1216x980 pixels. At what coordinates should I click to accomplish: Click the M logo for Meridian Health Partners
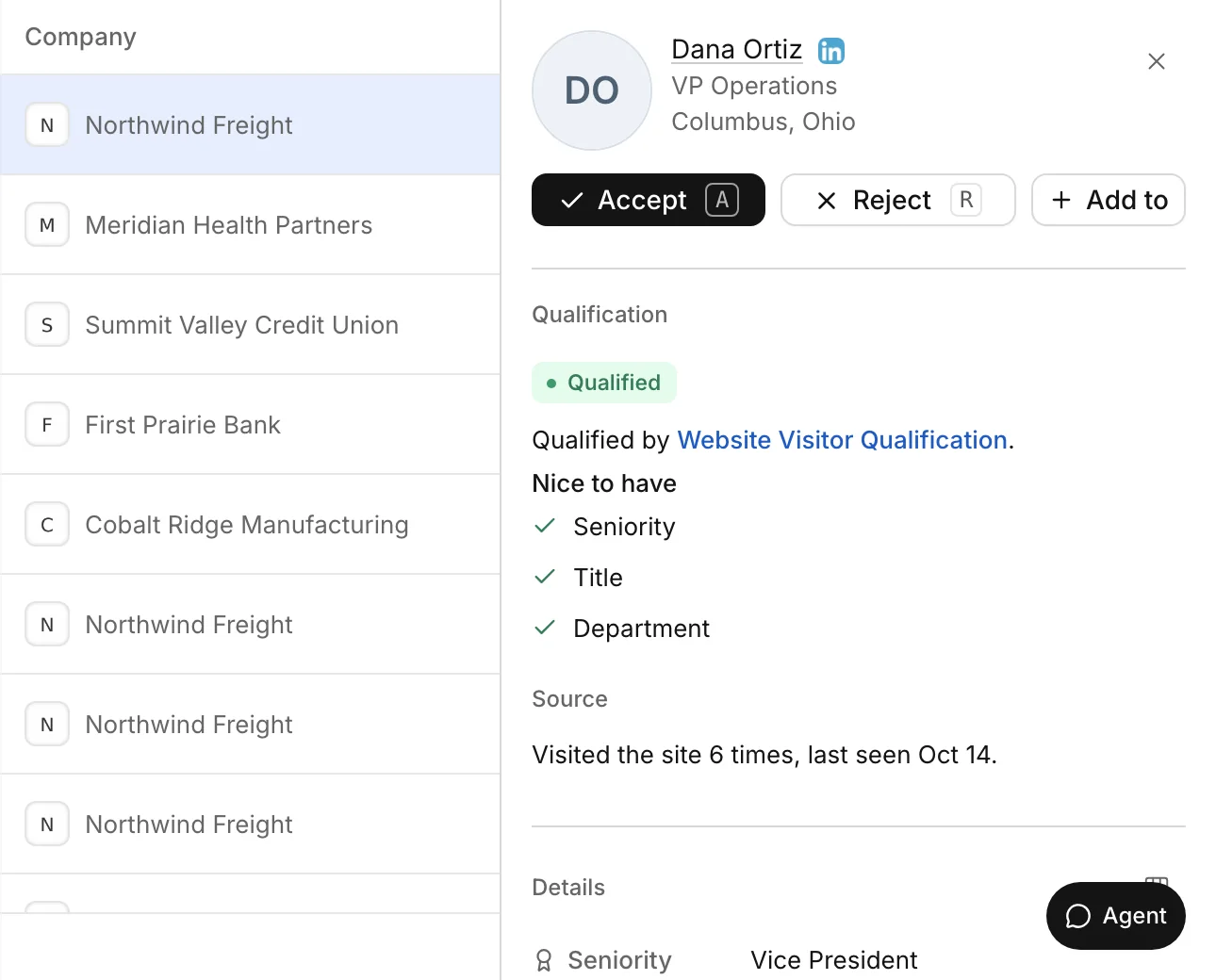pos(47,225)
